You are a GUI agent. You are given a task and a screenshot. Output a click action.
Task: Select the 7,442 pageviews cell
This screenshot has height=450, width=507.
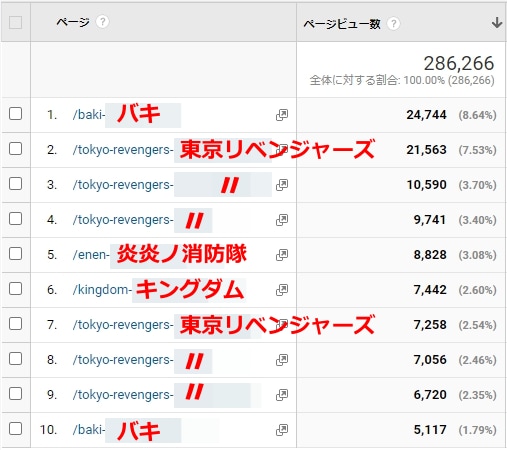(x=430, y=290)
